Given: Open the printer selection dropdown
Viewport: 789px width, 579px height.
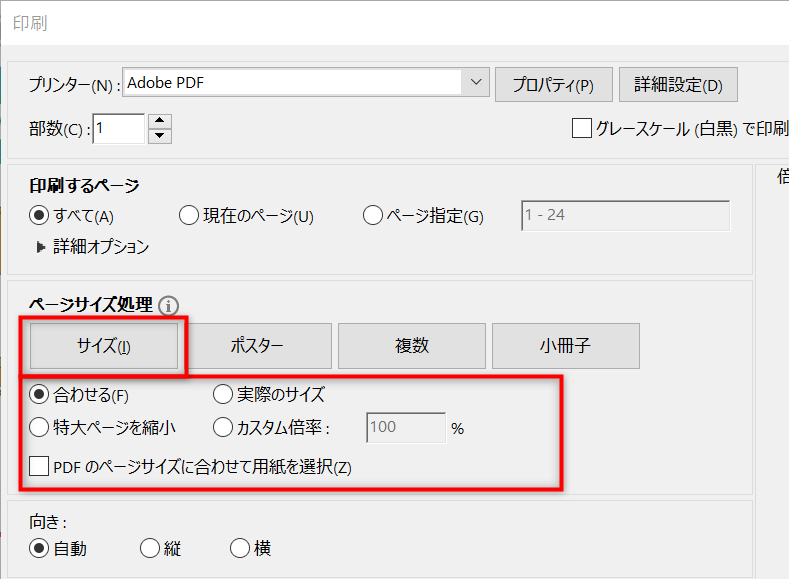Looking at the screenshot, I should click(475, 84).
